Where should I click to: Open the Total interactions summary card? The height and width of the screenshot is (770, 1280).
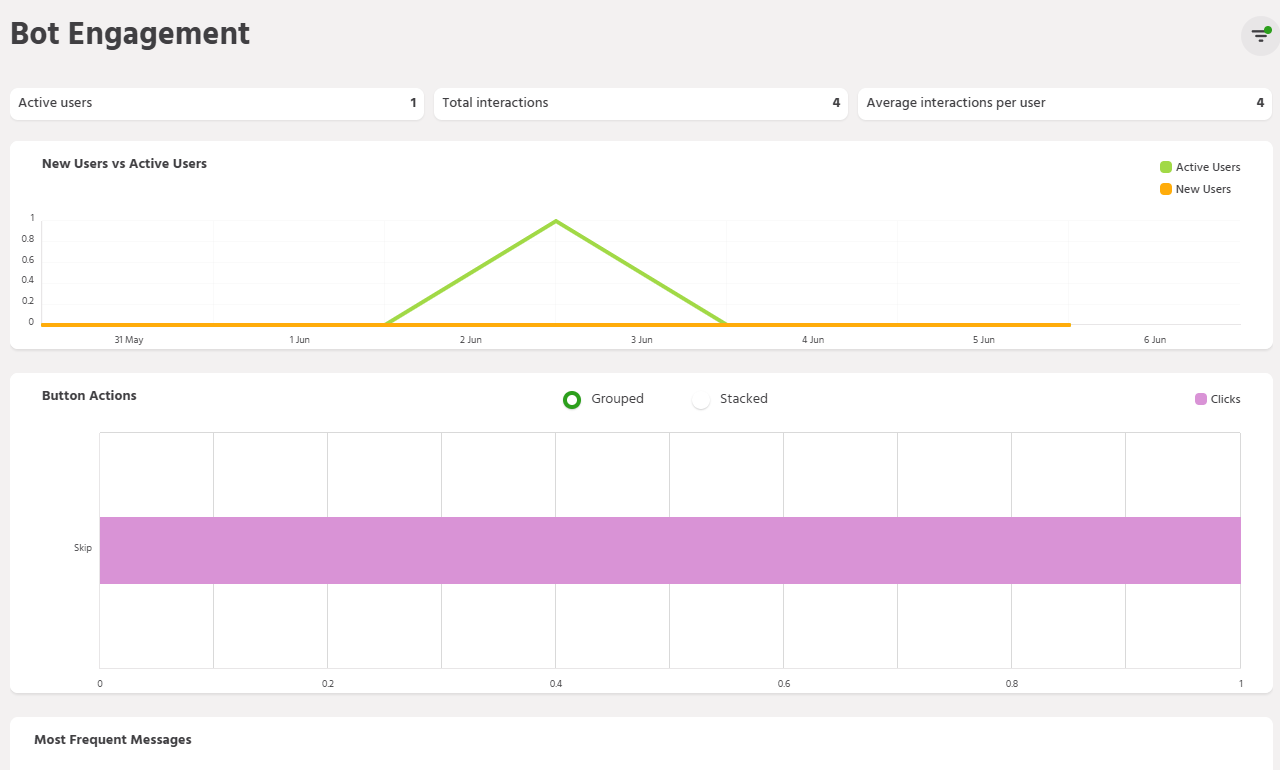[641, 103]
